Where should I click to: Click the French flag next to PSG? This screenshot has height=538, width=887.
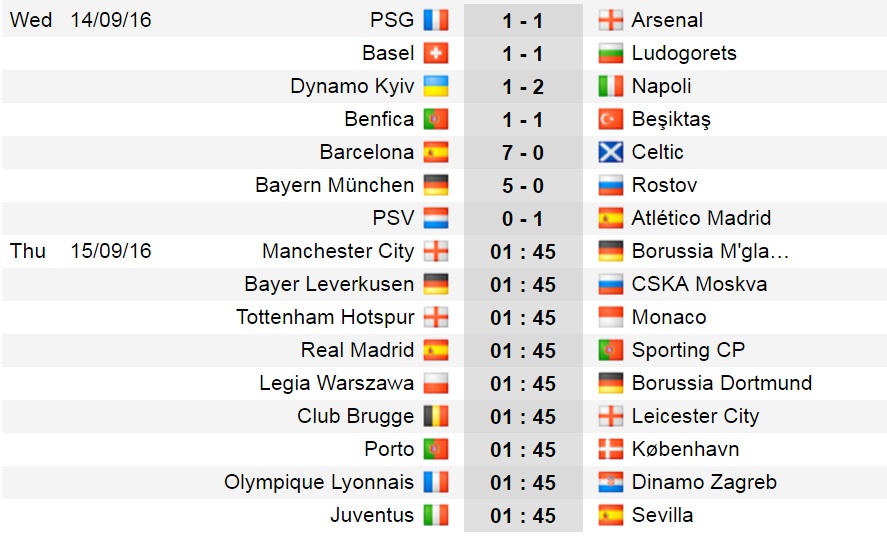tap(436, 20)
